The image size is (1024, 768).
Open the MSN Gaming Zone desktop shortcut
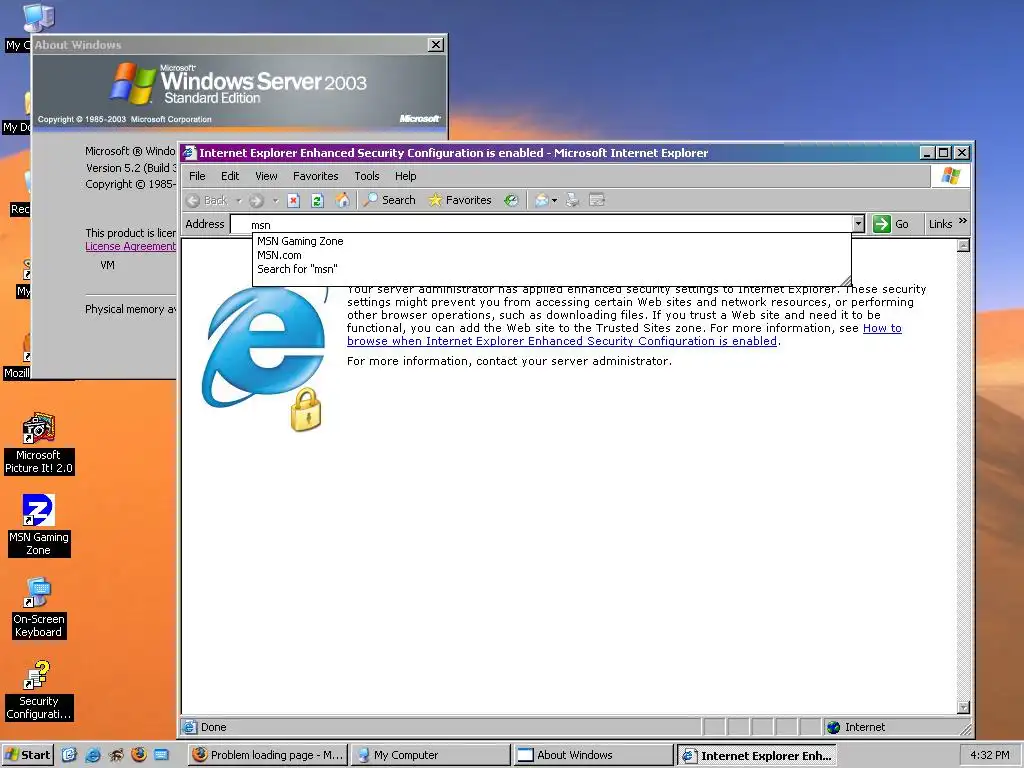coord(39,525)
